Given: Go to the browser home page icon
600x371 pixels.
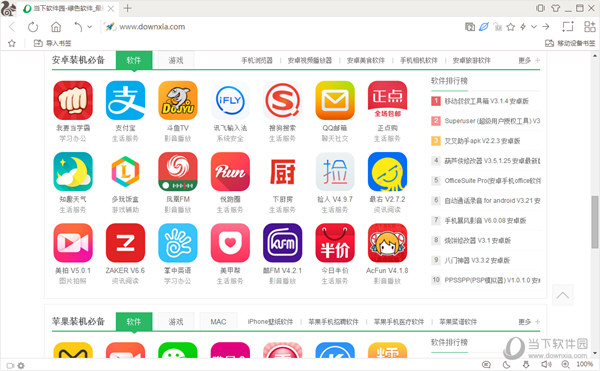Looking at the screenshot, I should click(x=56, y=27).
